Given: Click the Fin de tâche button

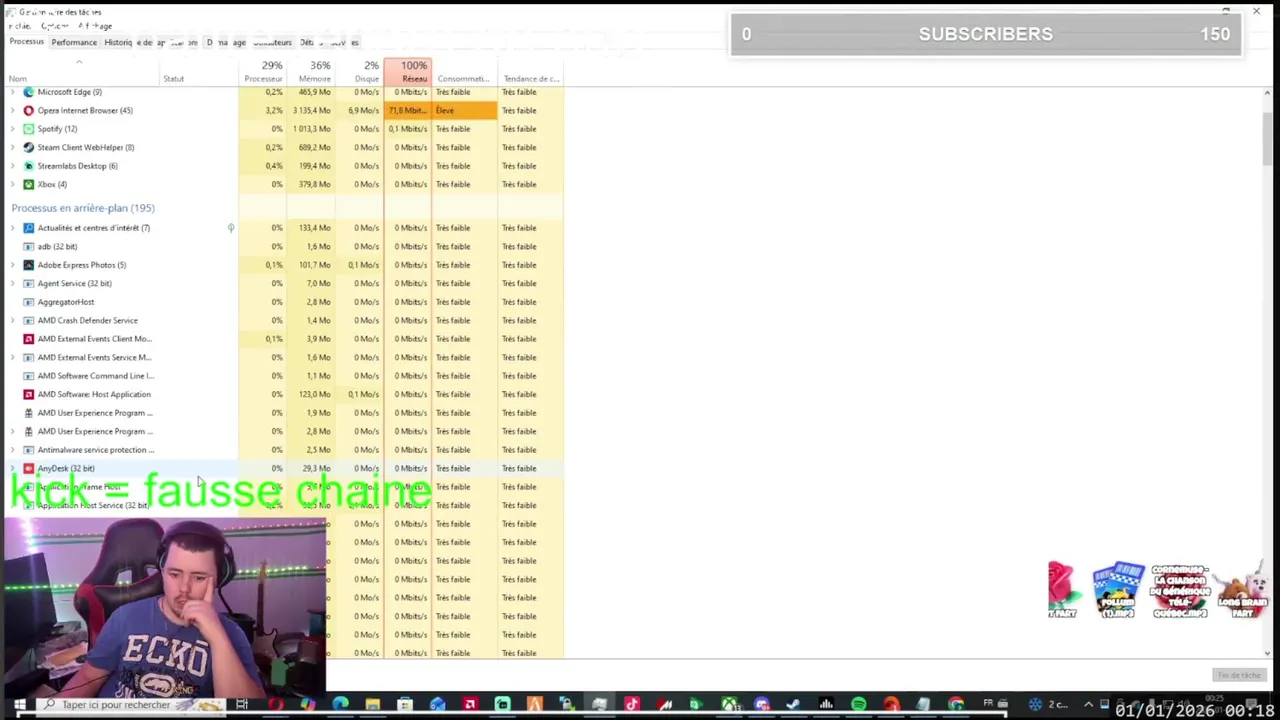Looking at the screenshot, I should coord(1239,676).
